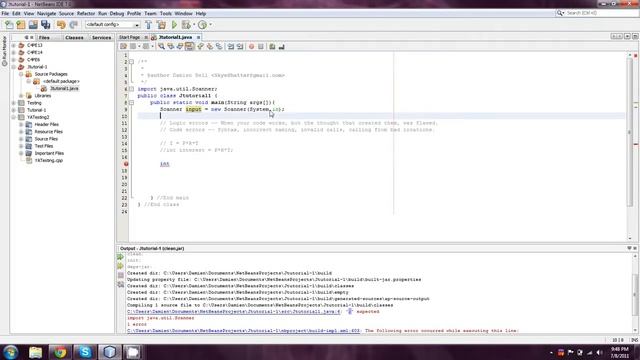Click the Stop button in Output panel
Screen dimensions: 640x360
(120, 276)
